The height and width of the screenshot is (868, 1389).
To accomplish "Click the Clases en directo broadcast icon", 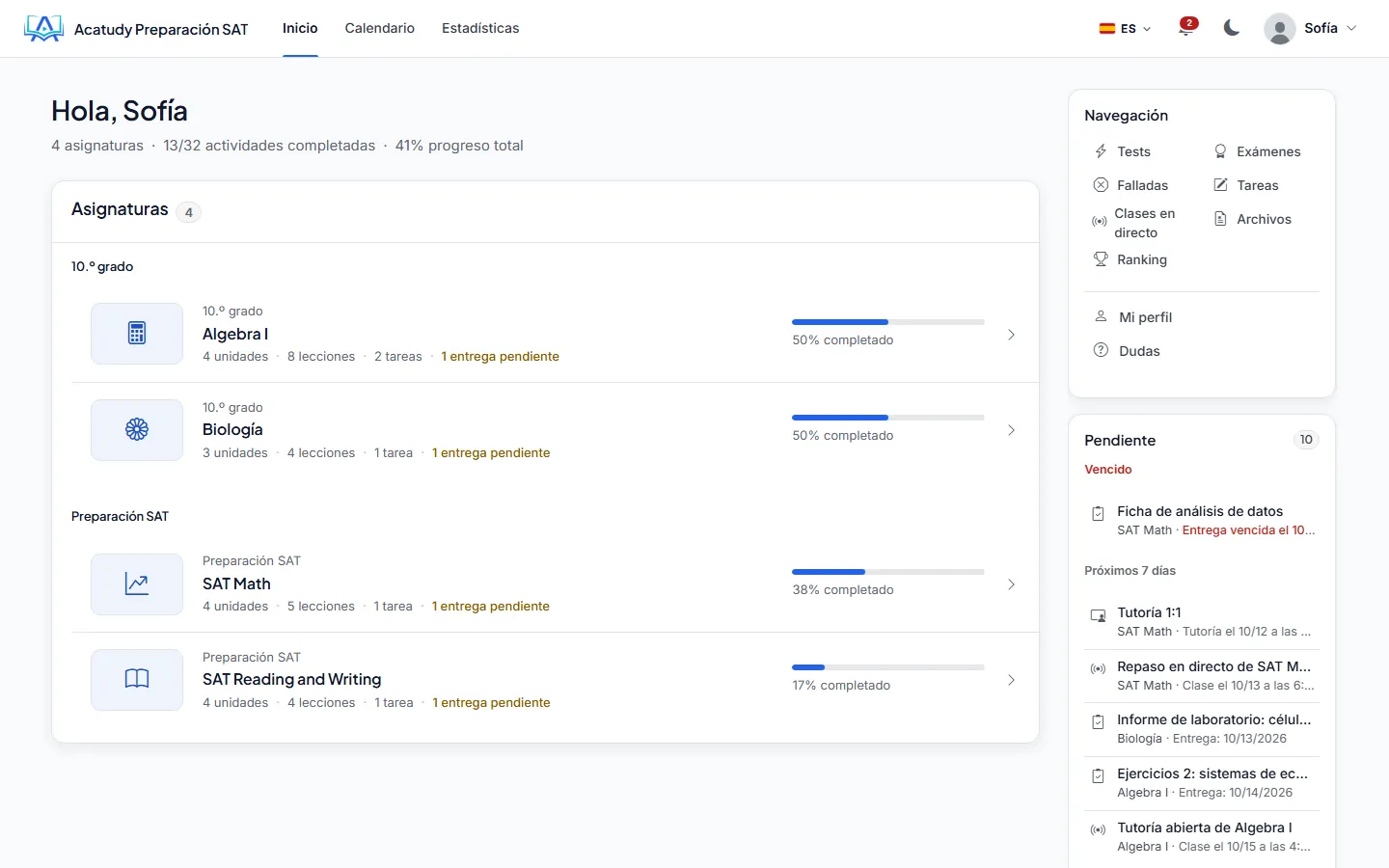I will click(1099, 222).
